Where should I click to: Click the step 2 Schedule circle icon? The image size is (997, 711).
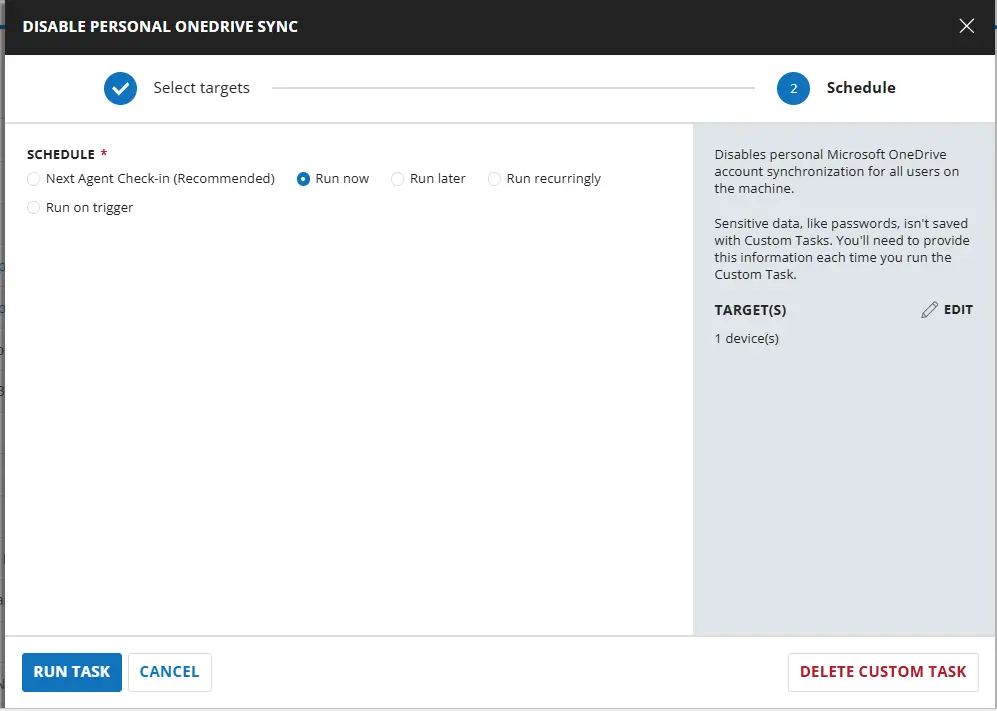coord(793,88)
